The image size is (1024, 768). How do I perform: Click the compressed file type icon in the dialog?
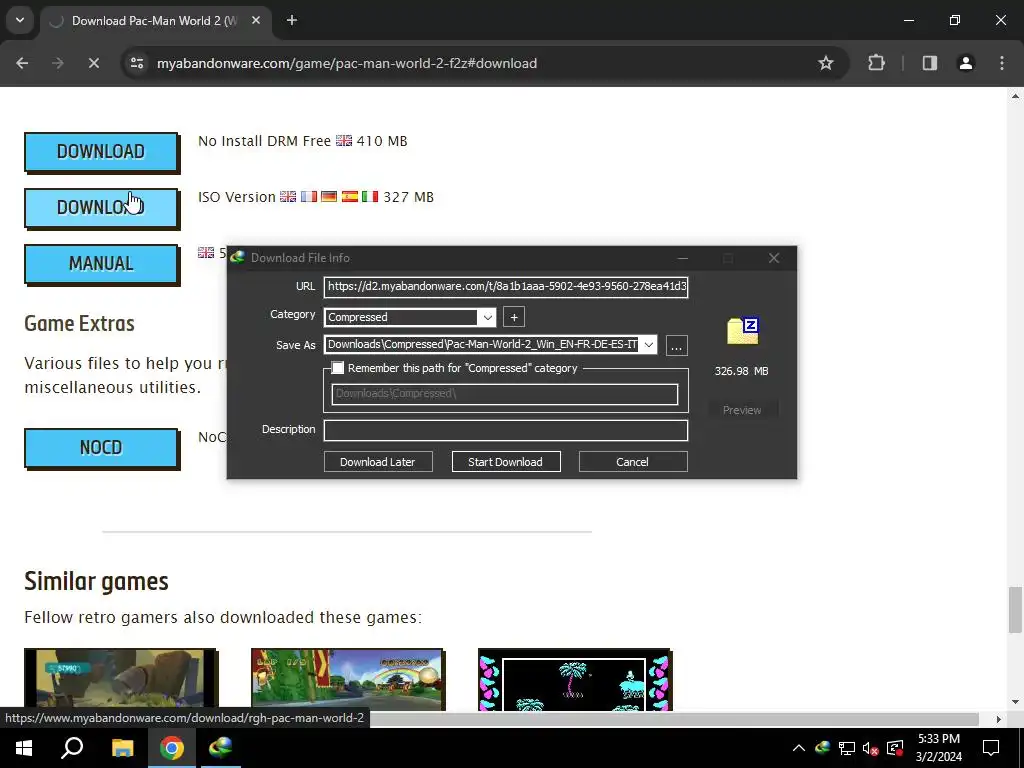tap(743, 331)
